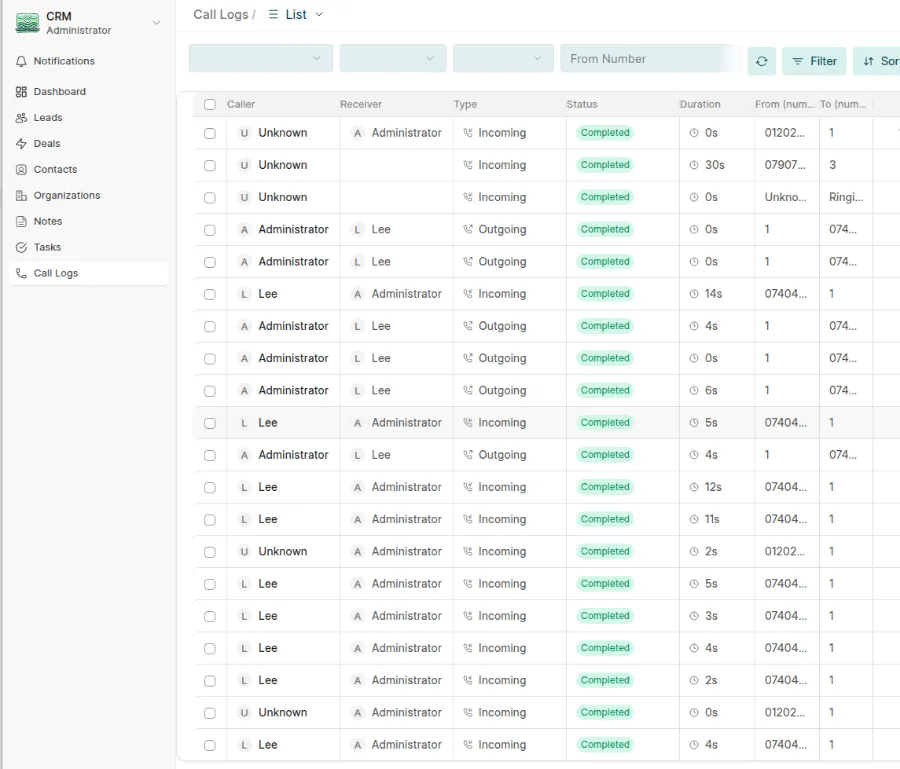Check the row with 30s duration
Viewport: 900px width, 769px height.
210,165
